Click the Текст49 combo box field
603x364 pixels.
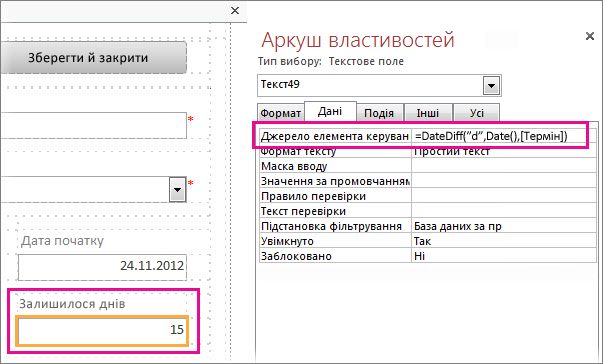click(x=379, y=85)
